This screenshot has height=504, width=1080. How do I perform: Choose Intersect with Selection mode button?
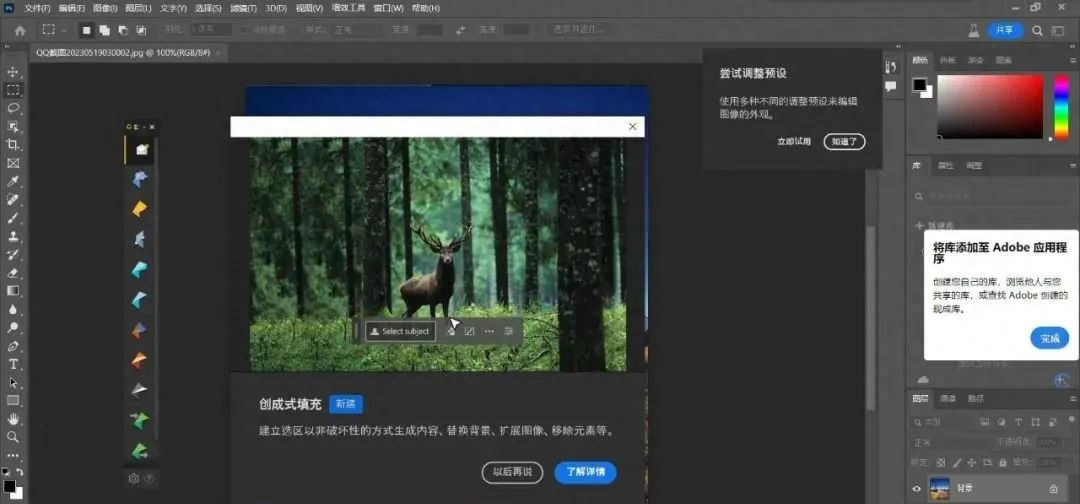(141, 30)
